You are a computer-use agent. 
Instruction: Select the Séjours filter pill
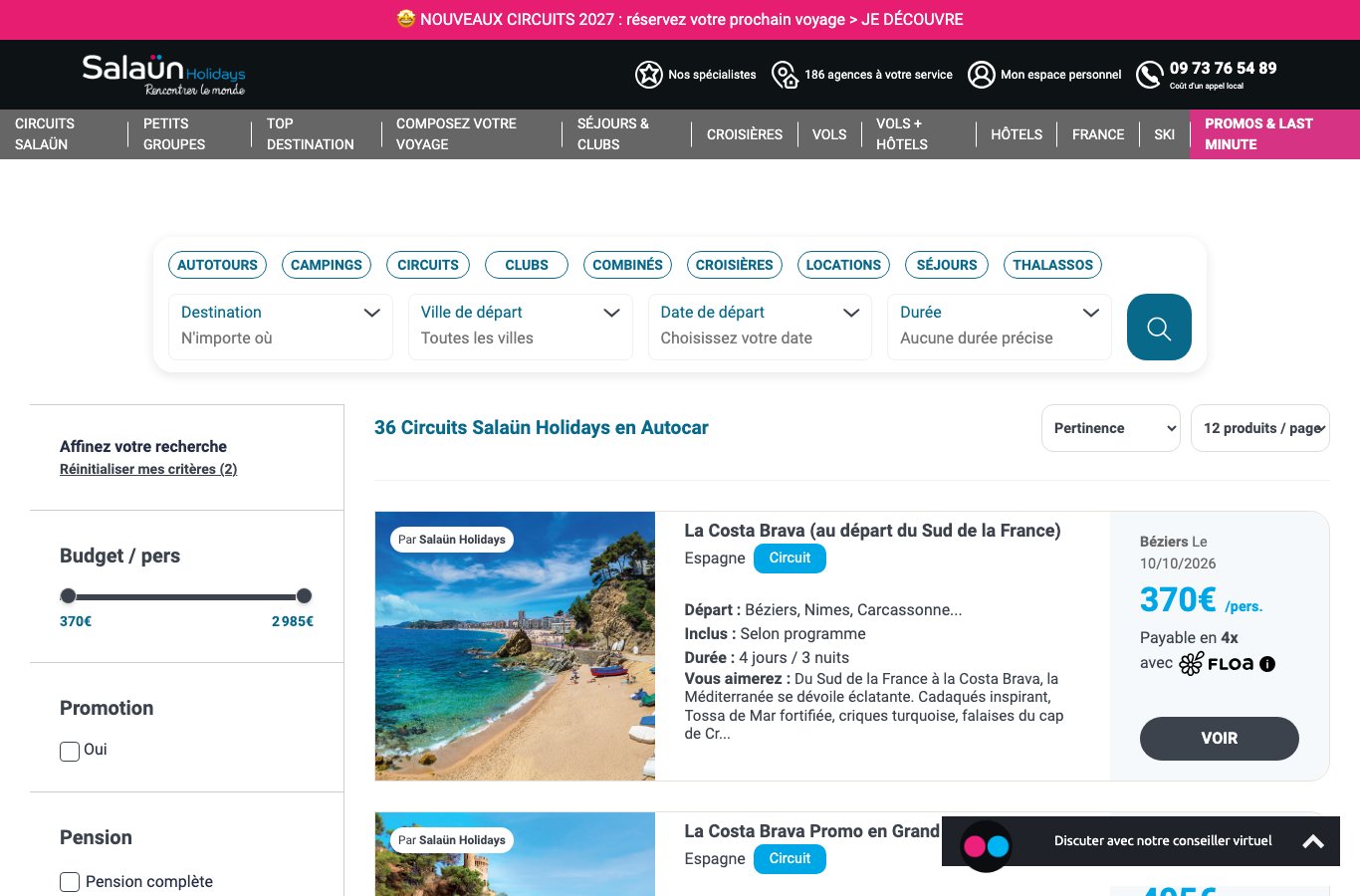947,265
